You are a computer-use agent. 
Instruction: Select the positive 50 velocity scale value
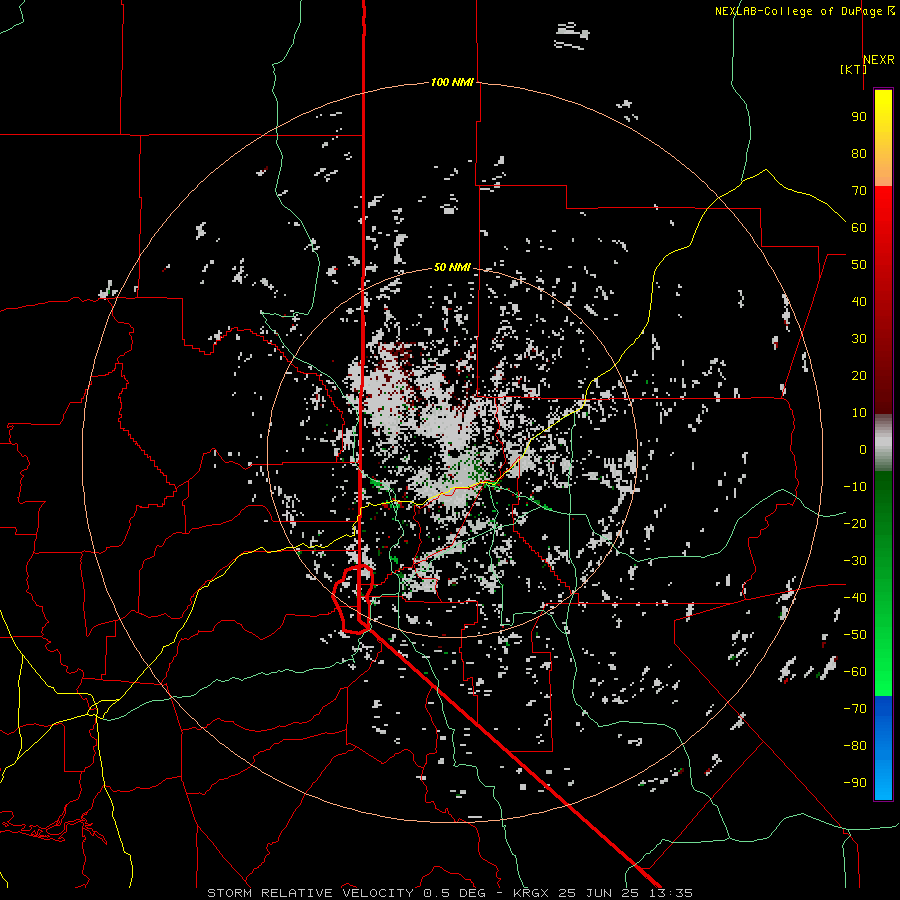pyautogui.click(x=859, y=265)
